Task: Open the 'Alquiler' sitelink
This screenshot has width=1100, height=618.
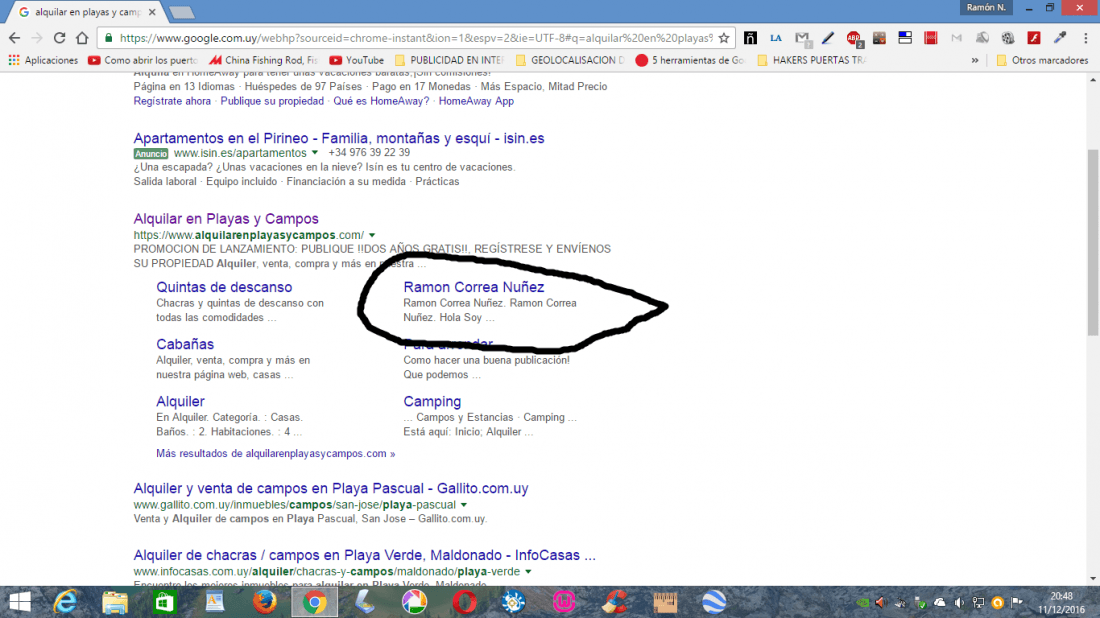Action: pyautogui.click(x=180, y=401)
